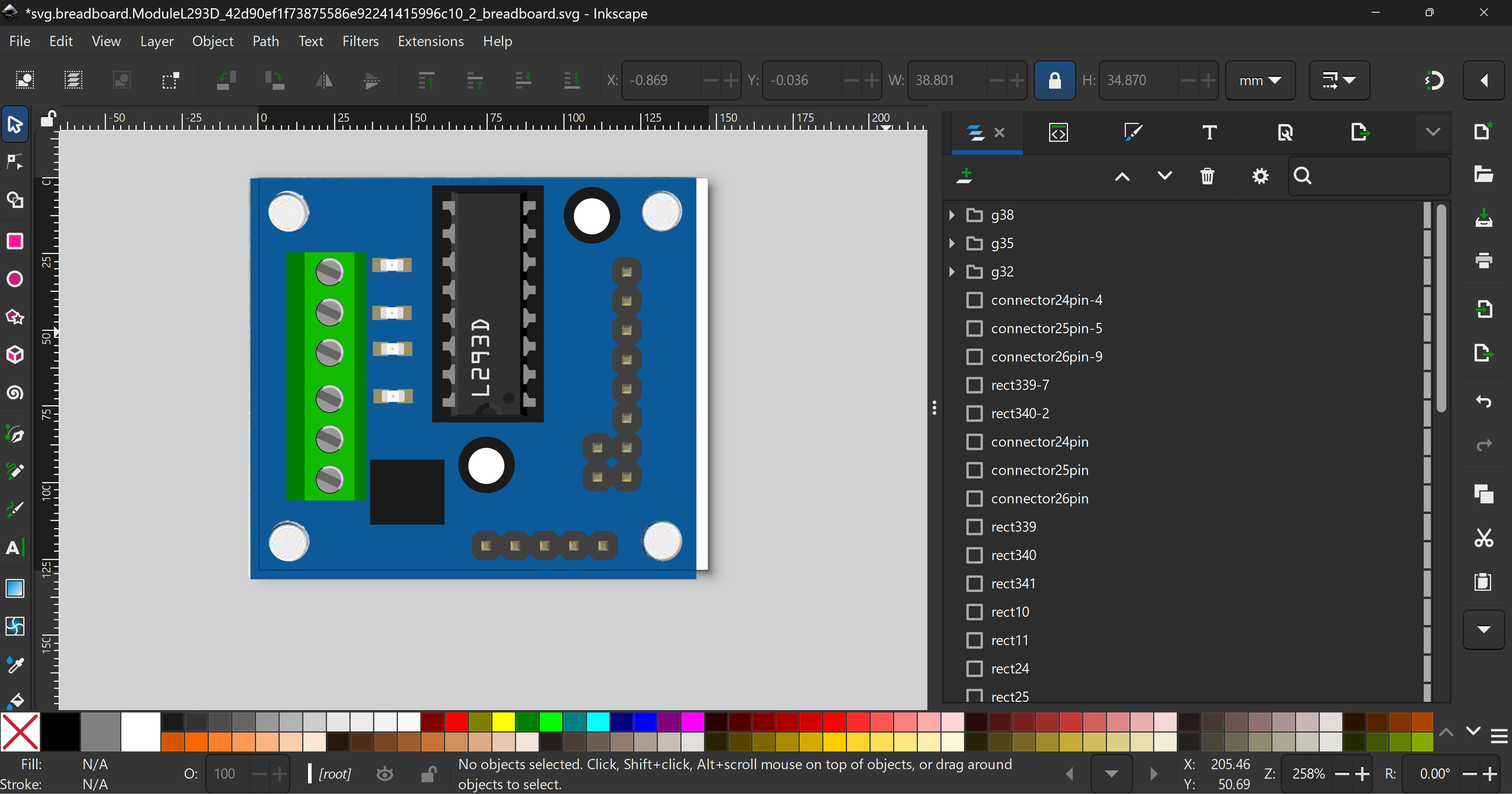Open the XML editor panel tab
The height and width of the screenshot is (794, 1512).
coord(1058,133)
